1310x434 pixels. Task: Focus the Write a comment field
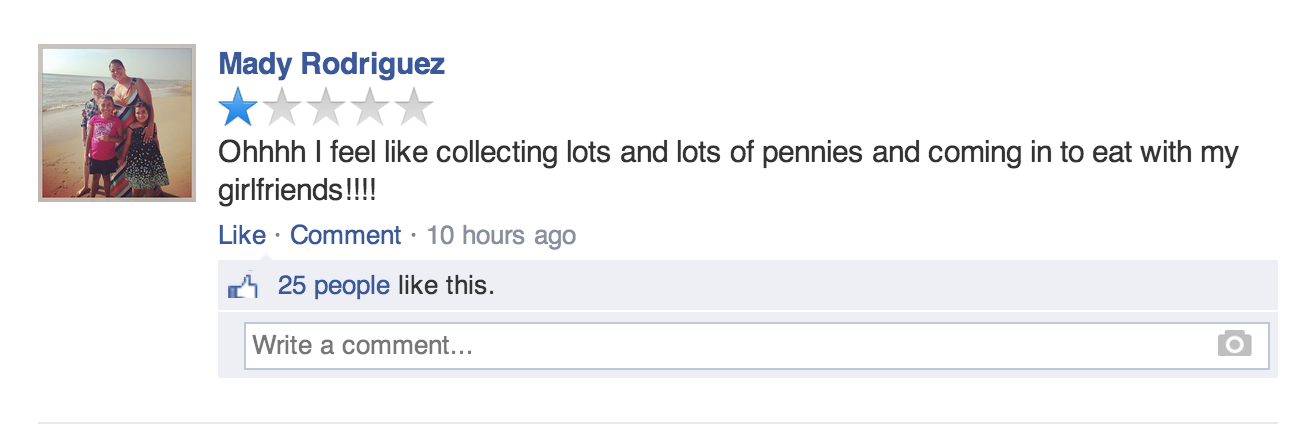point(757,346)
